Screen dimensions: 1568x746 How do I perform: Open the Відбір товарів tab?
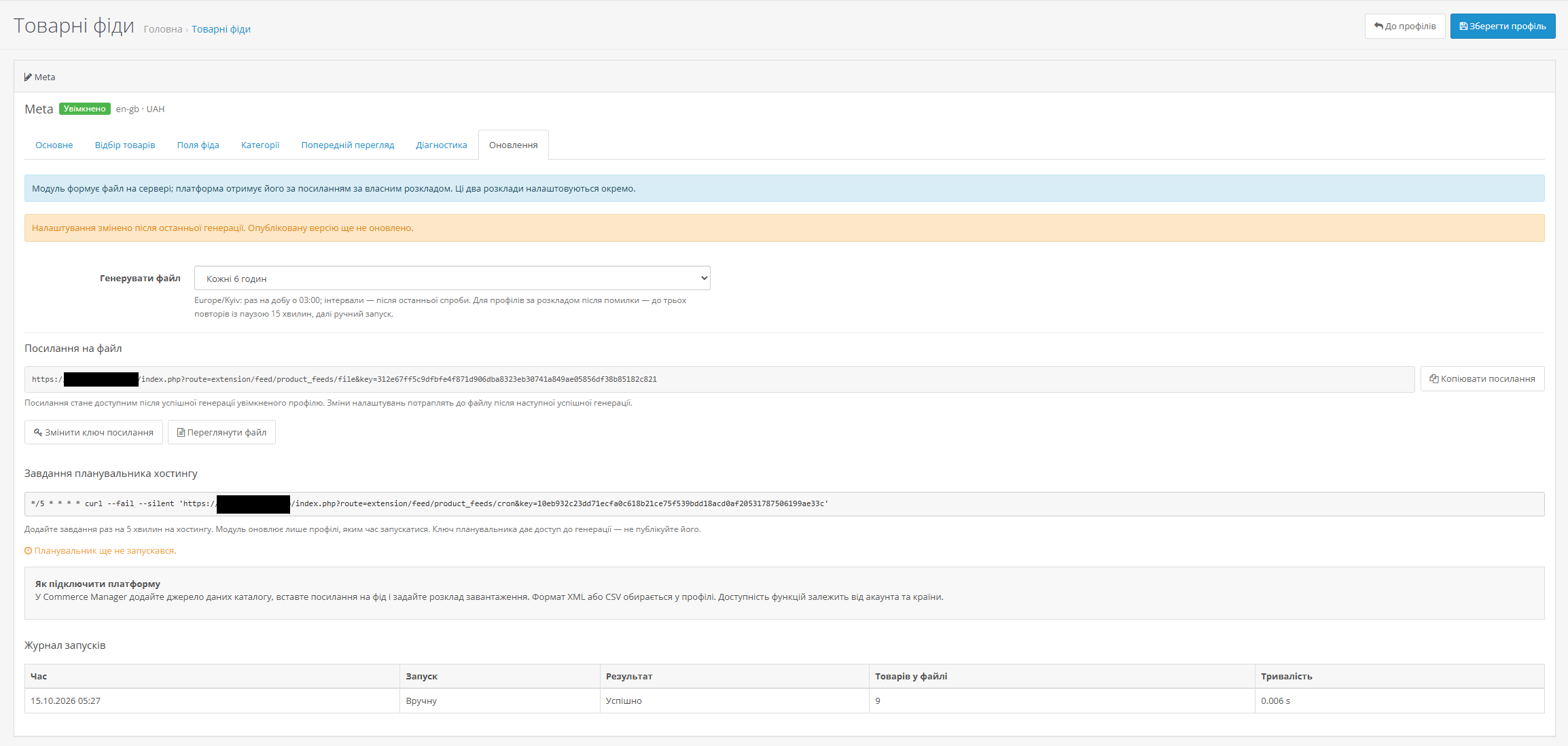coord(125,145)
